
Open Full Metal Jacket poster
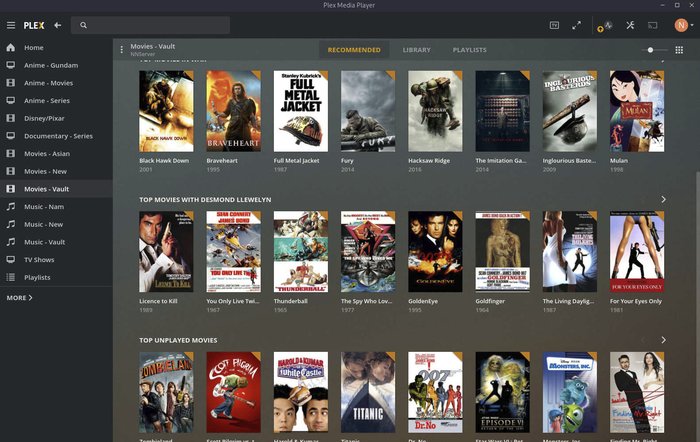click(x=301, y=111)
